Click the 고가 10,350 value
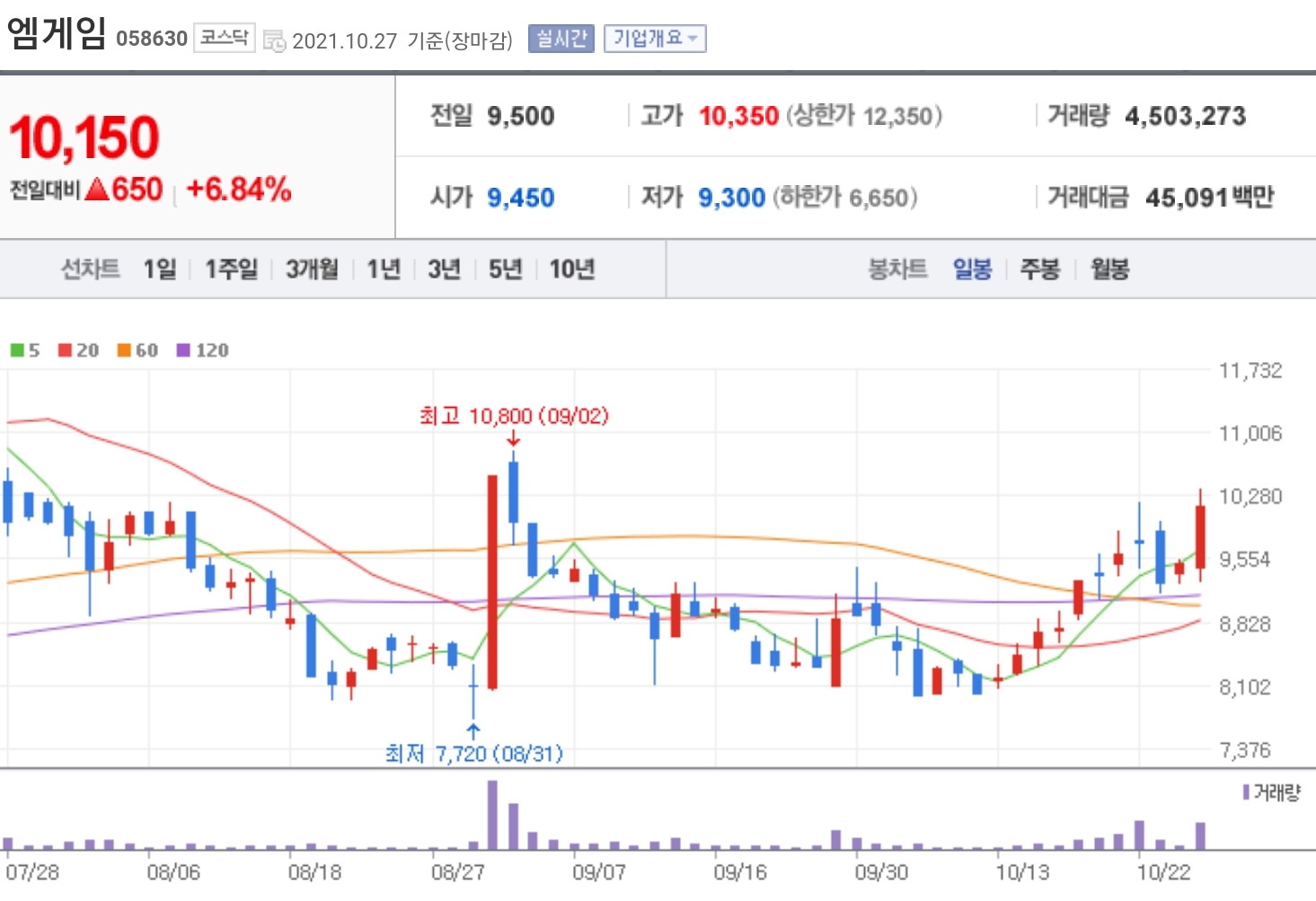The width and height of the screenshot is (1316, 901). (x=738, y=116)
